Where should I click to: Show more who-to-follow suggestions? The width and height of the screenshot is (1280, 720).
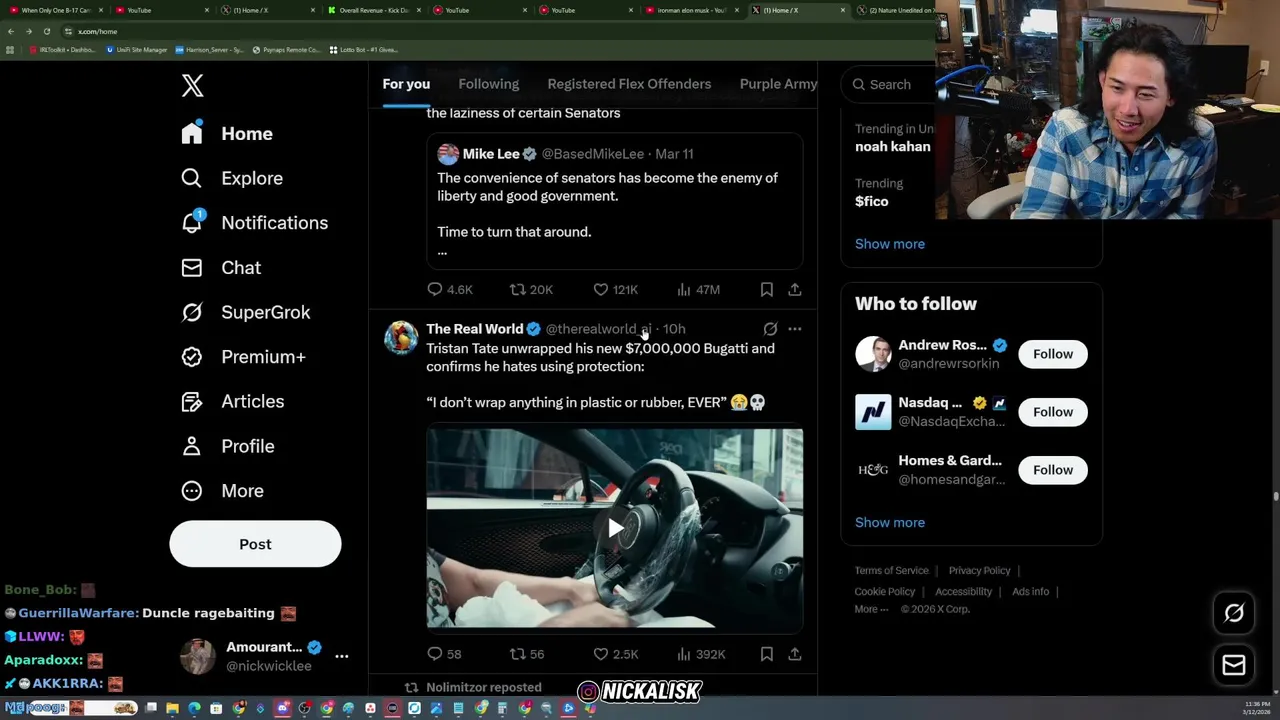point(890,522)
